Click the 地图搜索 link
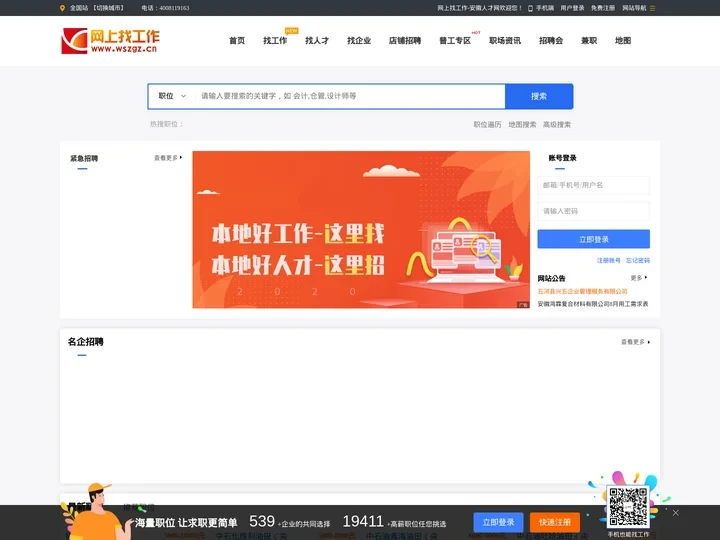This screenshot has width=720, height=540. [x=522, y=124]
